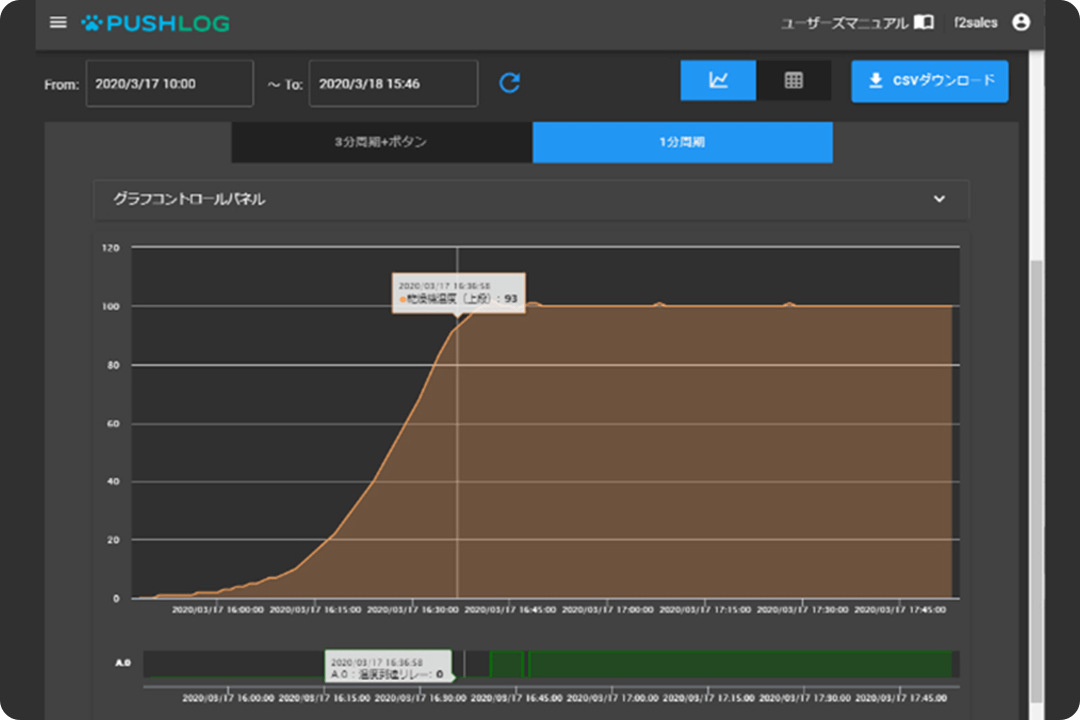Edit the From date field
This screenshot has height=720, width=1080.
(x=169, y=84)
